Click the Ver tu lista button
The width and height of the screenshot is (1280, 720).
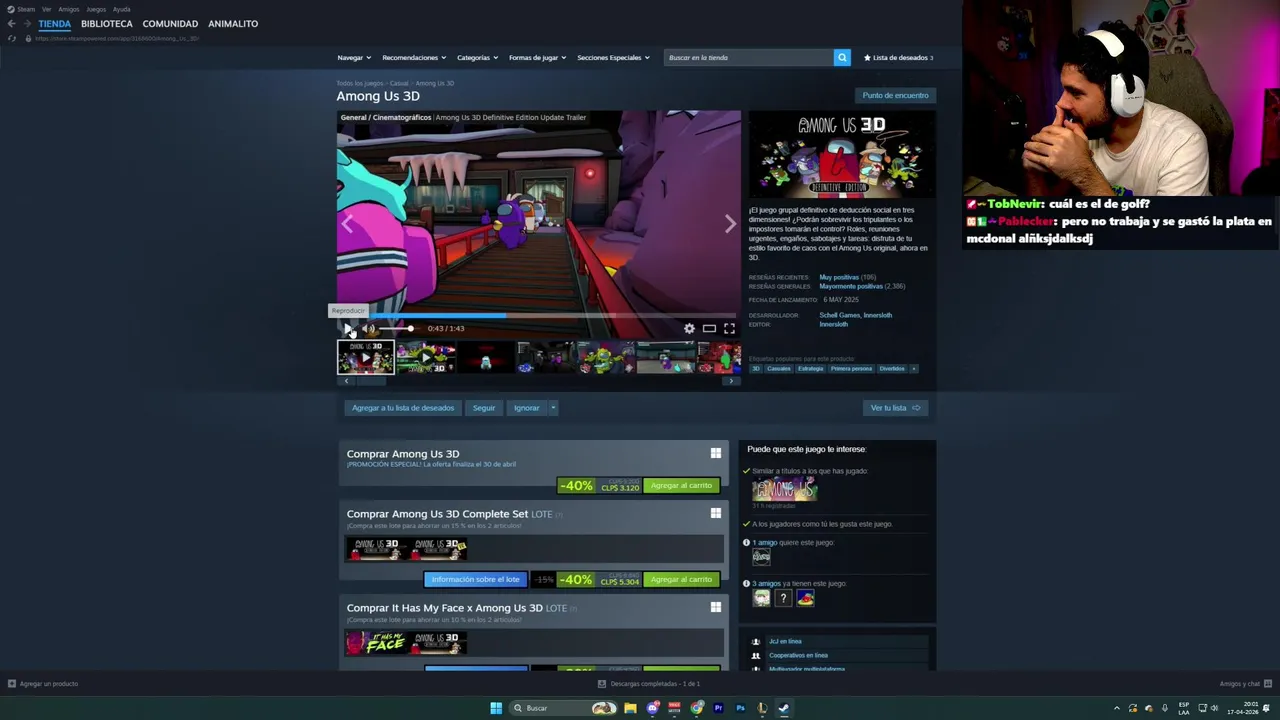pyautogui.click(x=895, y=408)
